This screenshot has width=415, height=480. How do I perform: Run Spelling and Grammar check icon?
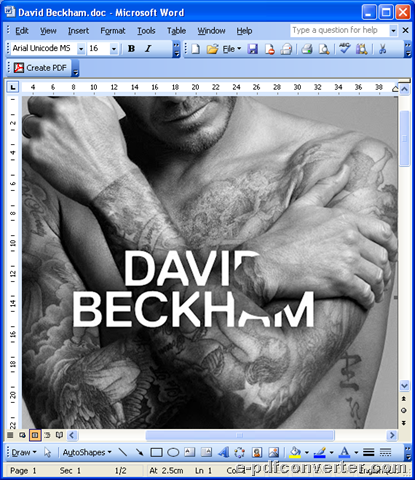pyautogui.click(x=344, y=49)
